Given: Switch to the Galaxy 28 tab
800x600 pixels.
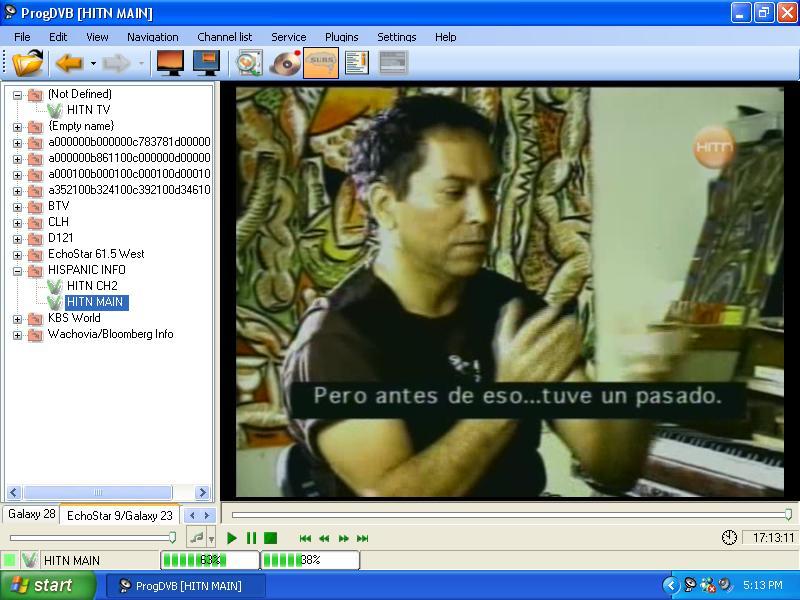Looking at the screenshot, I should [31, 514].
